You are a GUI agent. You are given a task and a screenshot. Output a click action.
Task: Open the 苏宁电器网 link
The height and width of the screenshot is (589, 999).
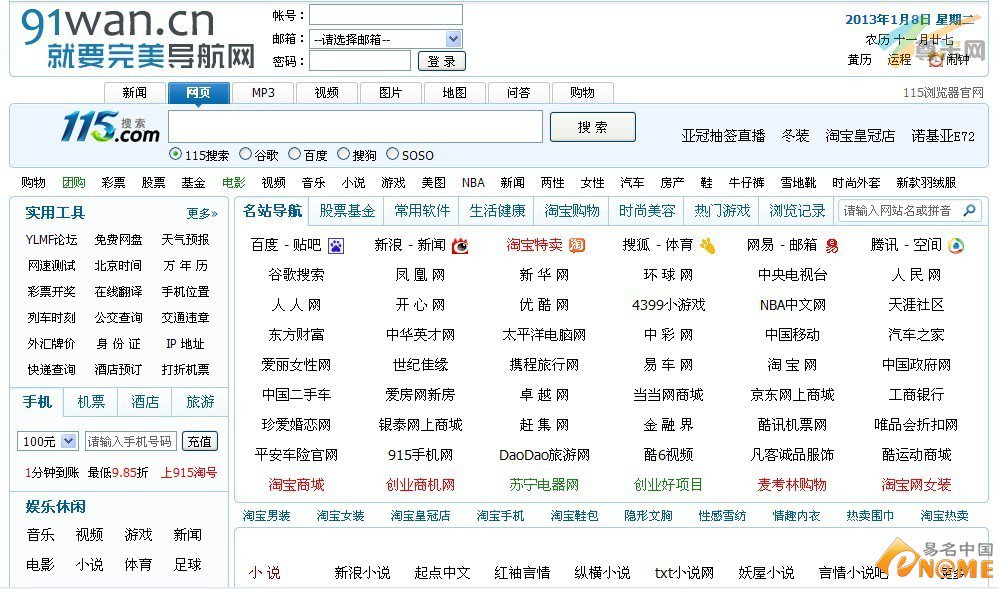point(544,484)
